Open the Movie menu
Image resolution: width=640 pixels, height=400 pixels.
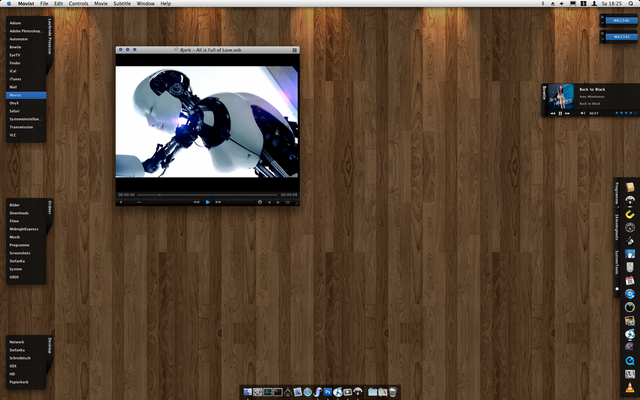(x=101, y=3)
